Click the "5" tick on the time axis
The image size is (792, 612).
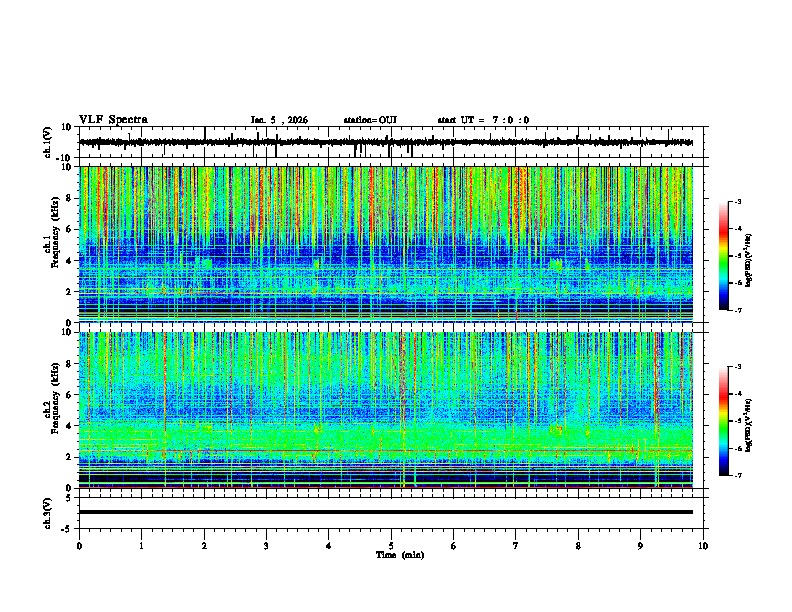[x=391, y=546]
